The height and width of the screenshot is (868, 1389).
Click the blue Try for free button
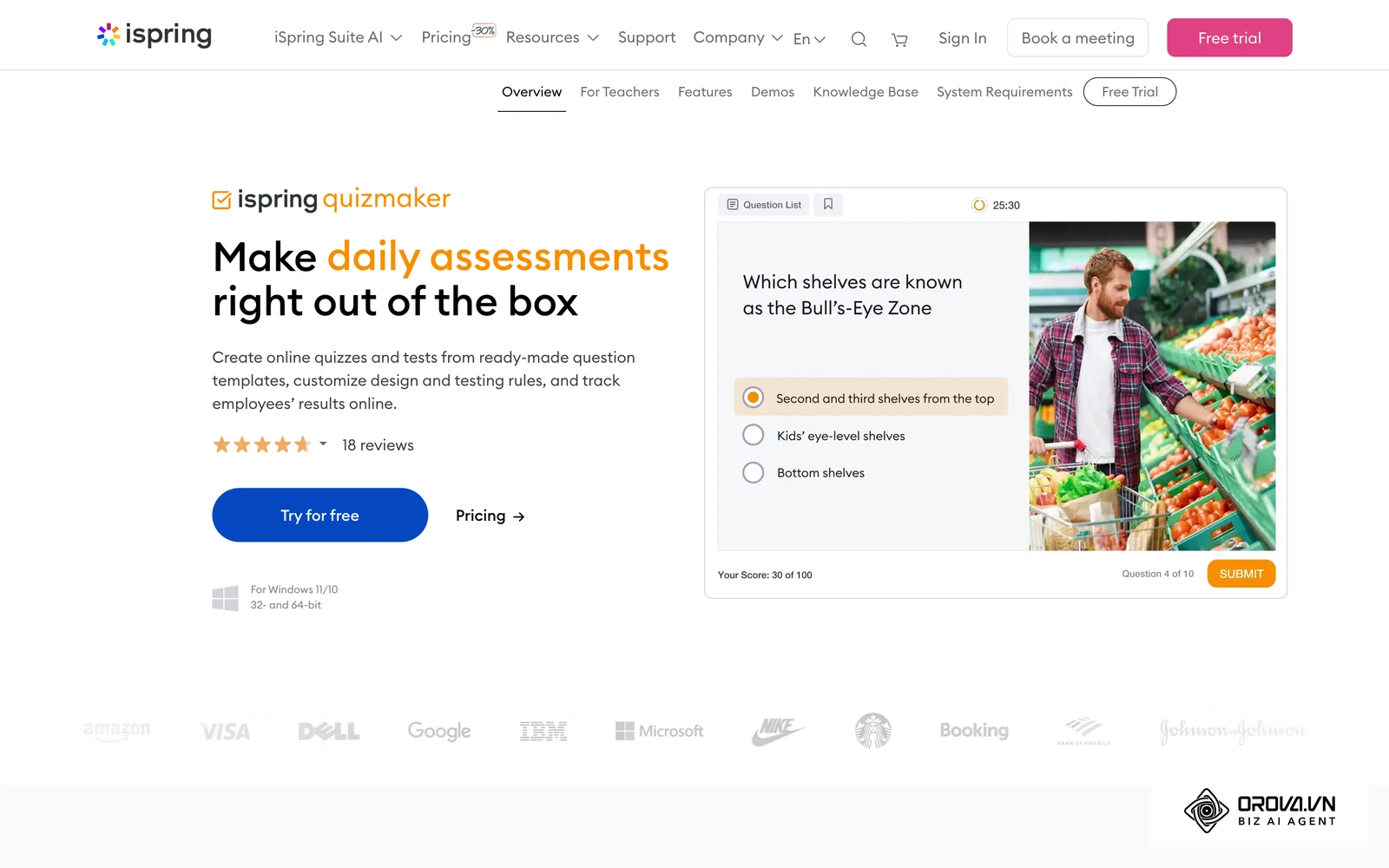pyautogui.click(x=319, y=515)
